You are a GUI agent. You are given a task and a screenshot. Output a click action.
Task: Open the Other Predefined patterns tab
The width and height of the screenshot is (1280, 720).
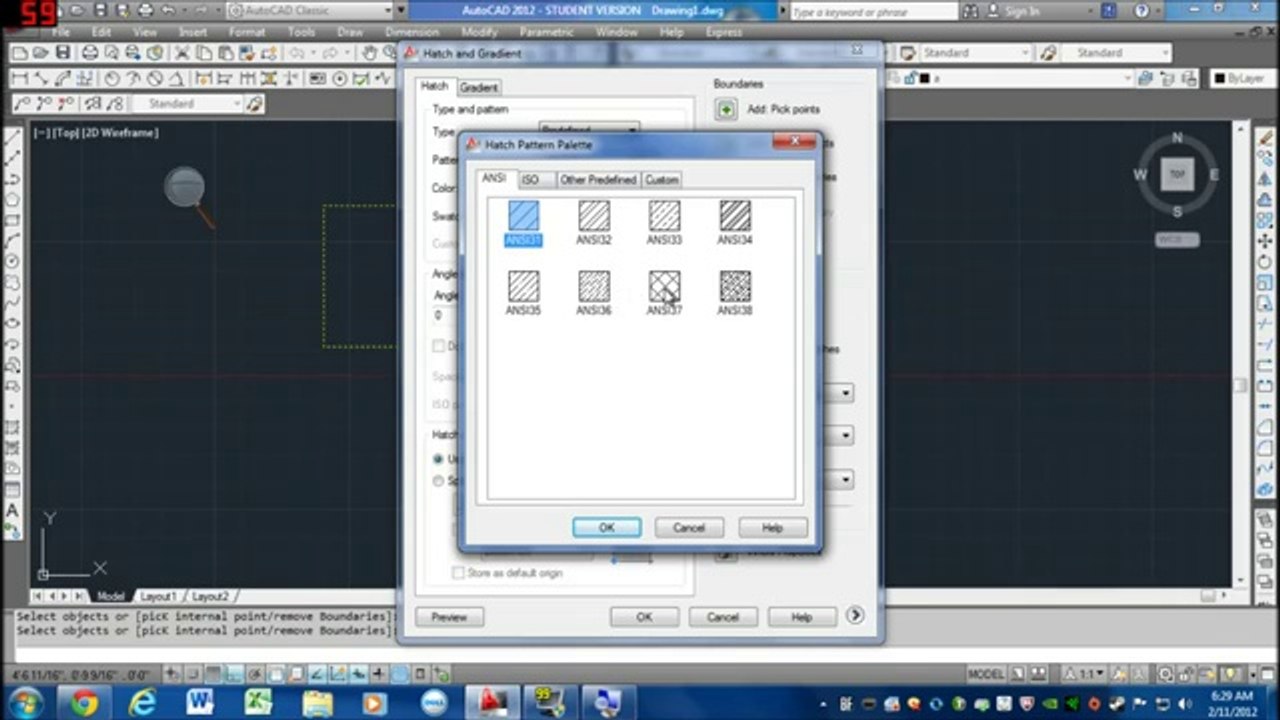pos(598,180)
